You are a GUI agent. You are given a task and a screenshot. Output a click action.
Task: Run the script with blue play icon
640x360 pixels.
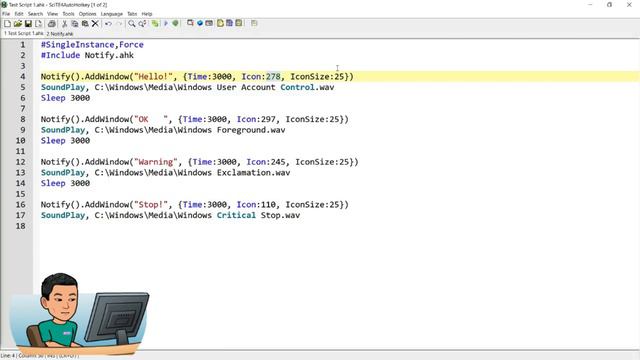(166, 23)
